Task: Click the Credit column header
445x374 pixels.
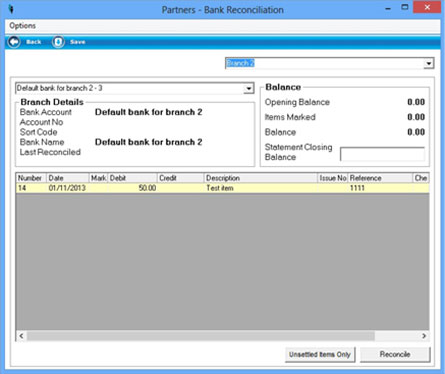Action: [181, 178]
